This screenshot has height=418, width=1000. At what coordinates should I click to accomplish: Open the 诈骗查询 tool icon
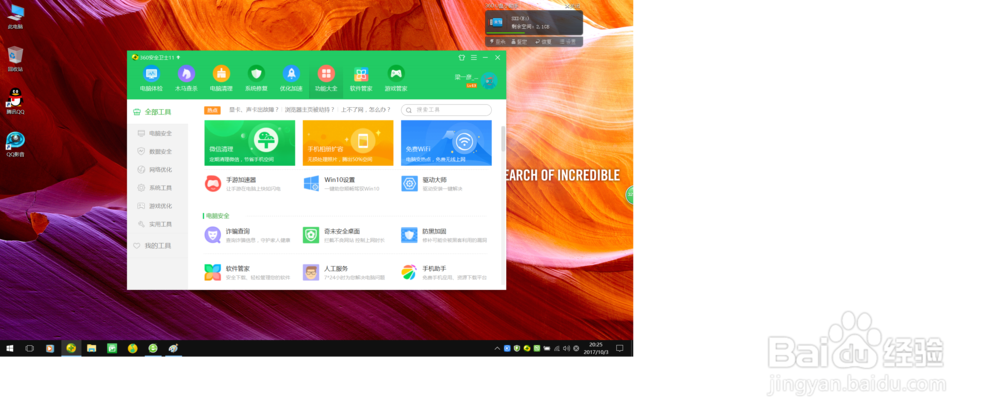click(213, 235)
